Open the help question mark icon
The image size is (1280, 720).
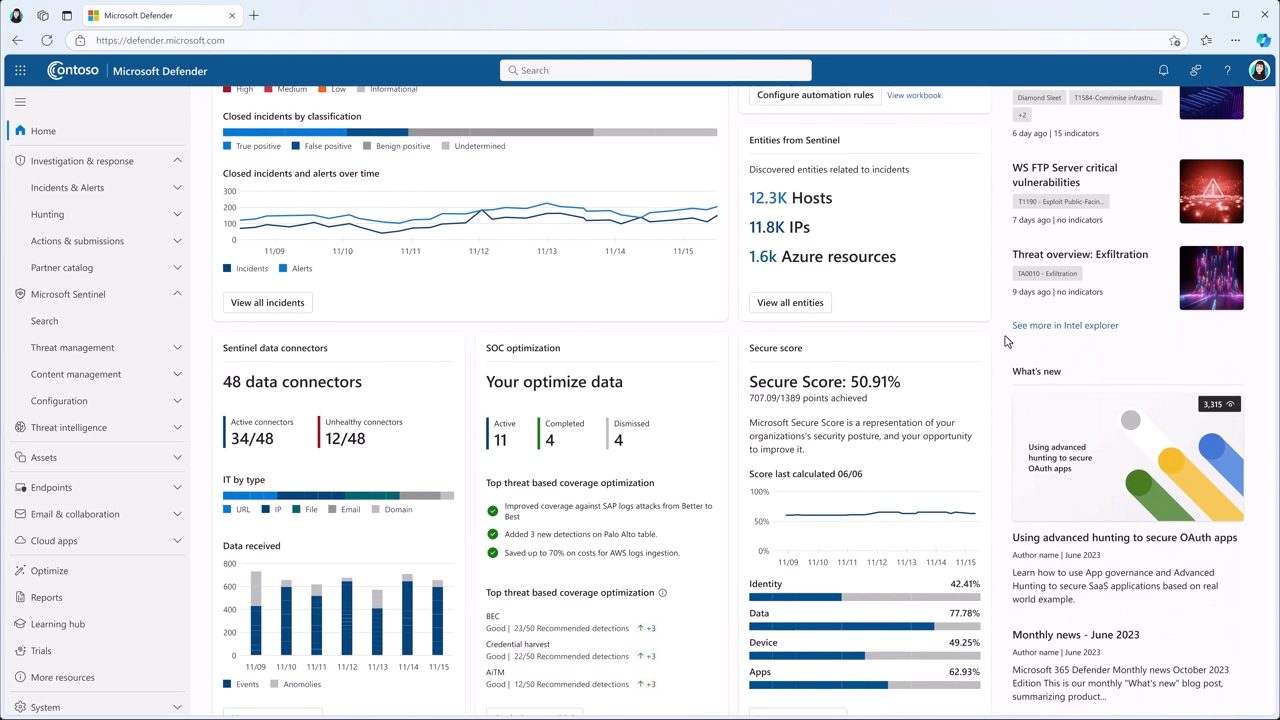(1227, 71)
